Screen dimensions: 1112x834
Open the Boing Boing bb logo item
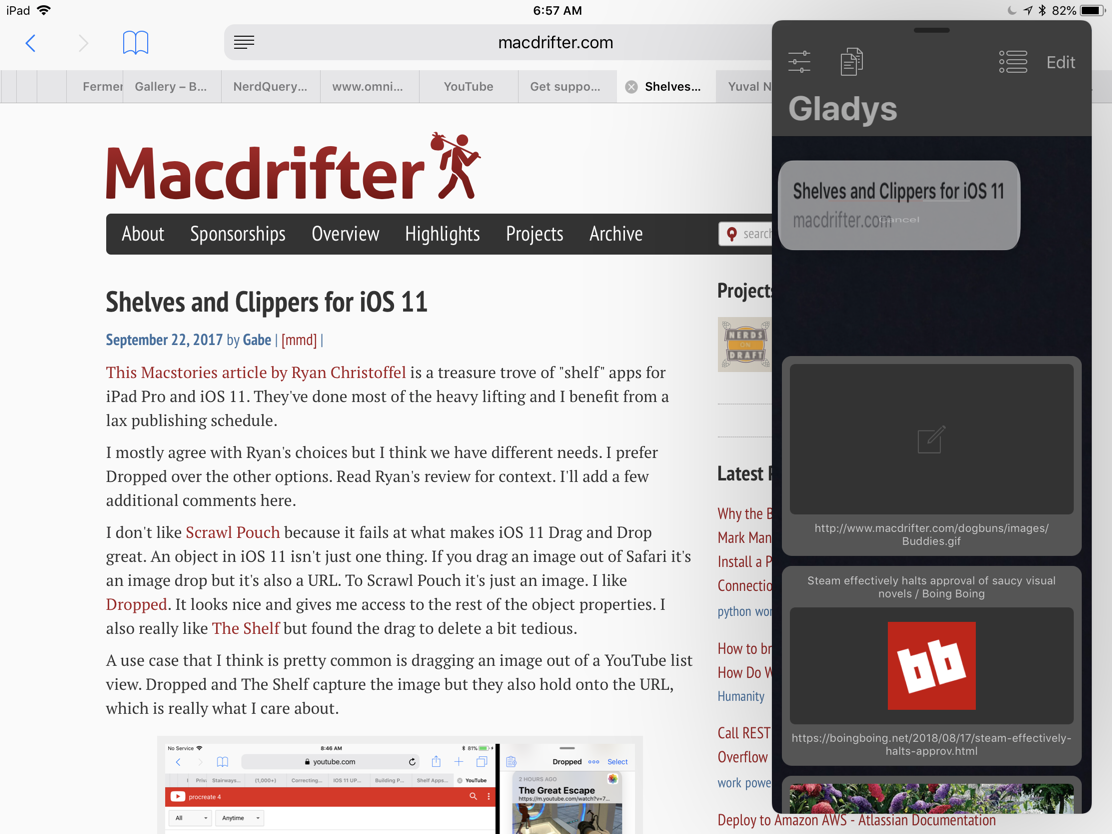click(x=931, y=665)
